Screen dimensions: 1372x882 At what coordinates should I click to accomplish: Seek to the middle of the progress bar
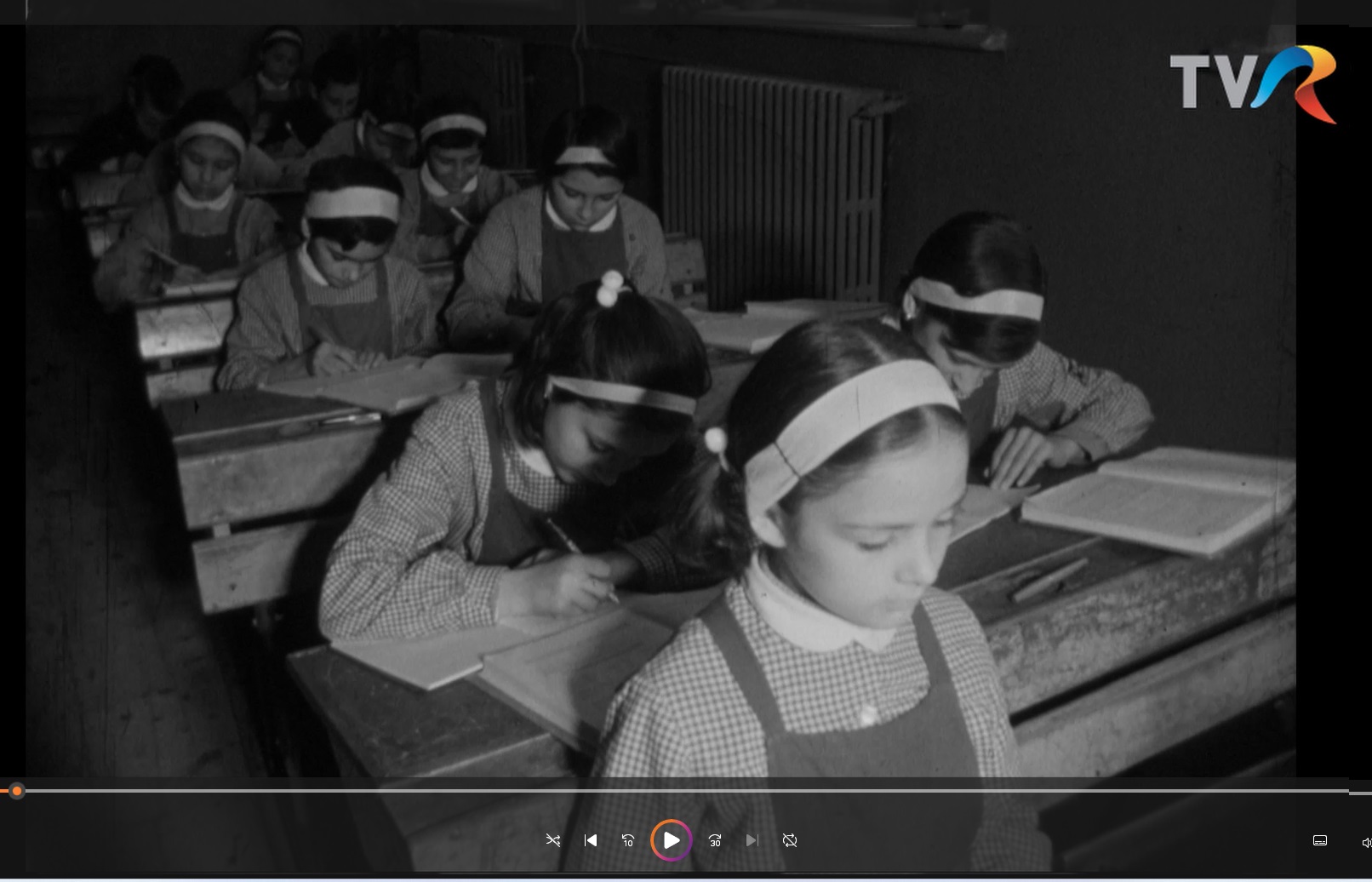click(681, 791)
